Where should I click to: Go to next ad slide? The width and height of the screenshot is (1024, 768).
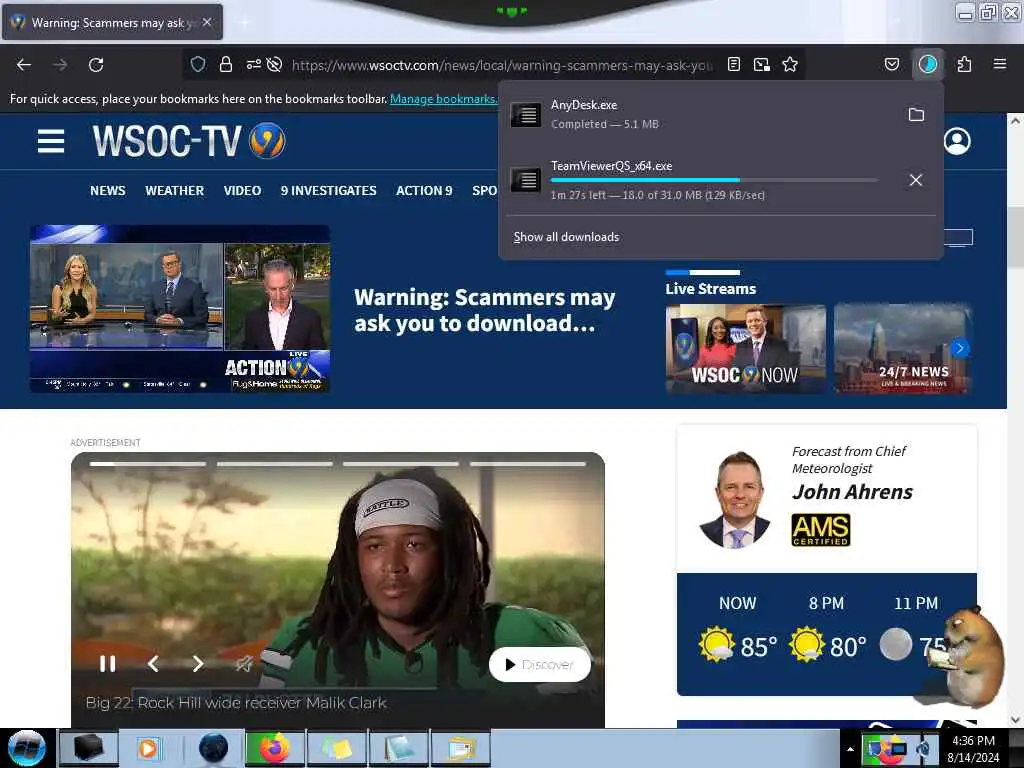tap(198, 664)
